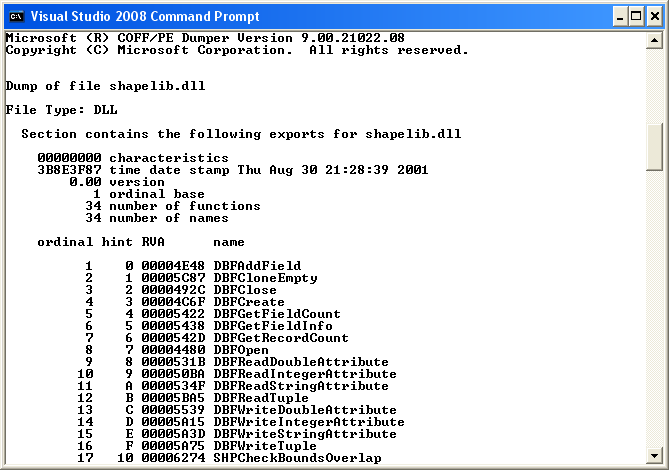Click the export name DBFWriteIntegerAttribute
This screenshot has height=470, width=669.
[x=309, y=421]
